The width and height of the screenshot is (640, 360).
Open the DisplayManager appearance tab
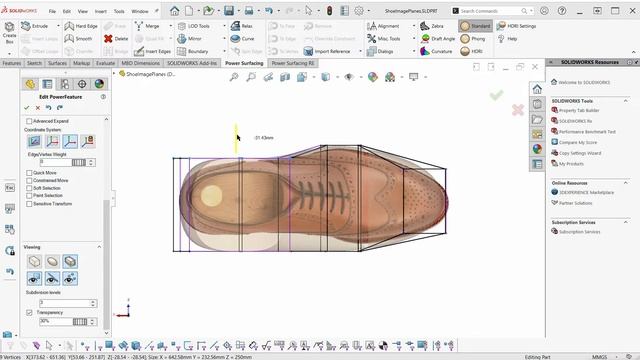pyautogui.click(x=99, y=84)
